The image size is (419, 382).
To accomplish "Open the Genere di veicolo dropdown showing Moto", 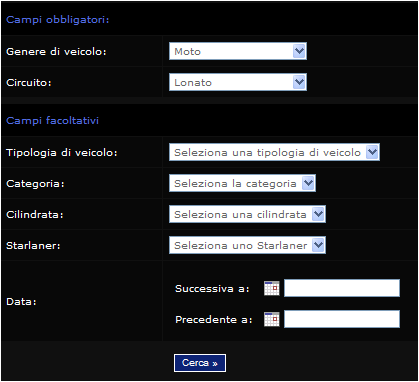I will [x=238, y=51].
